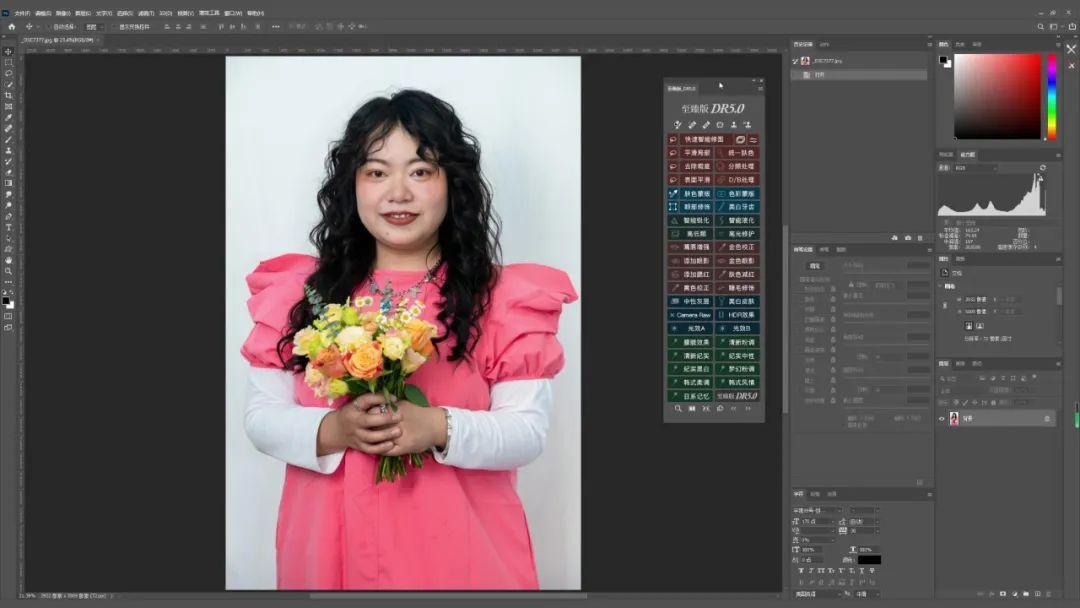
Task: Click the Create New Layer icon
Action: pos(1038,594)
